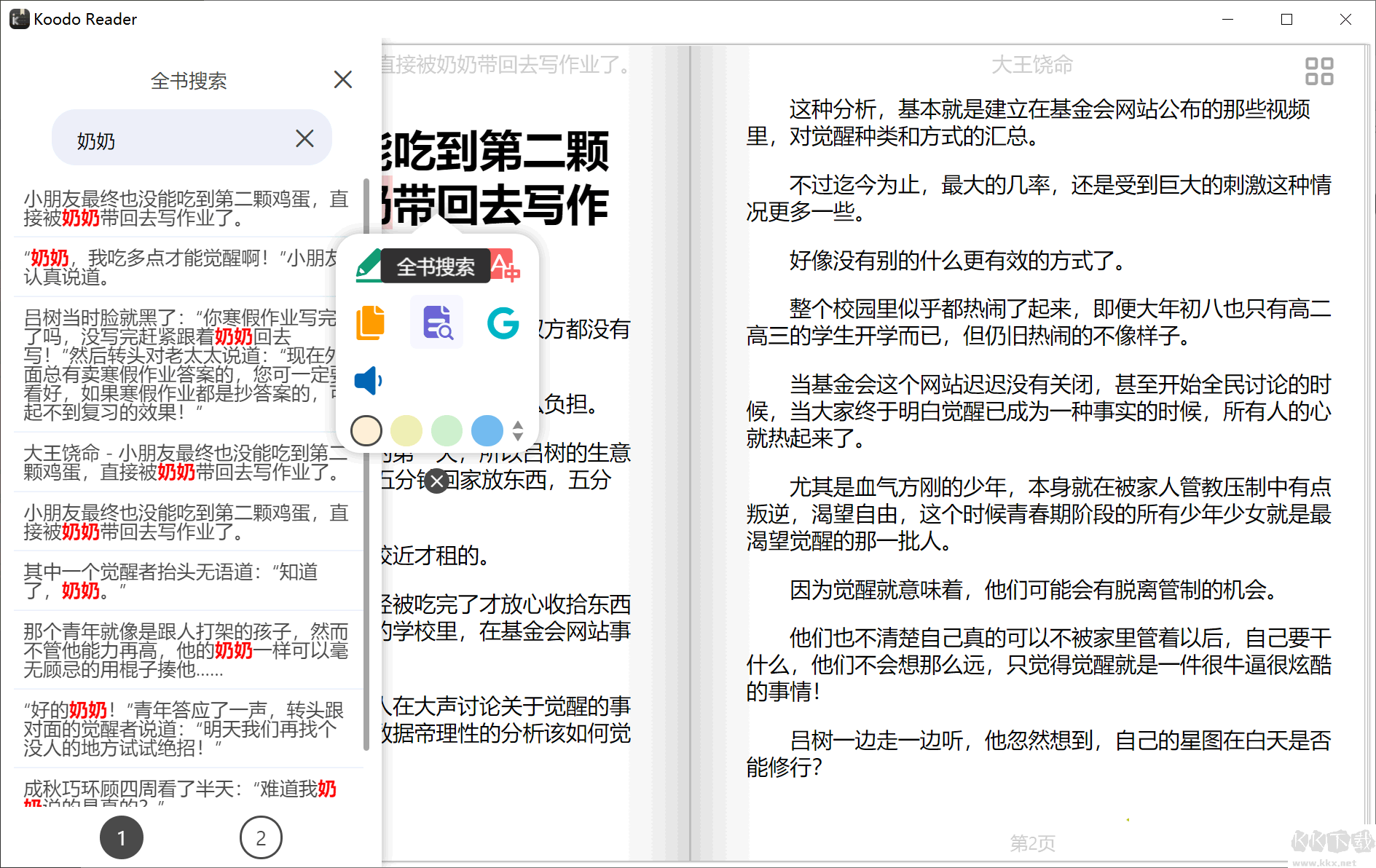Select the green highlighter pen tool
Viewport: 1376px width, 868px height.
368,266
